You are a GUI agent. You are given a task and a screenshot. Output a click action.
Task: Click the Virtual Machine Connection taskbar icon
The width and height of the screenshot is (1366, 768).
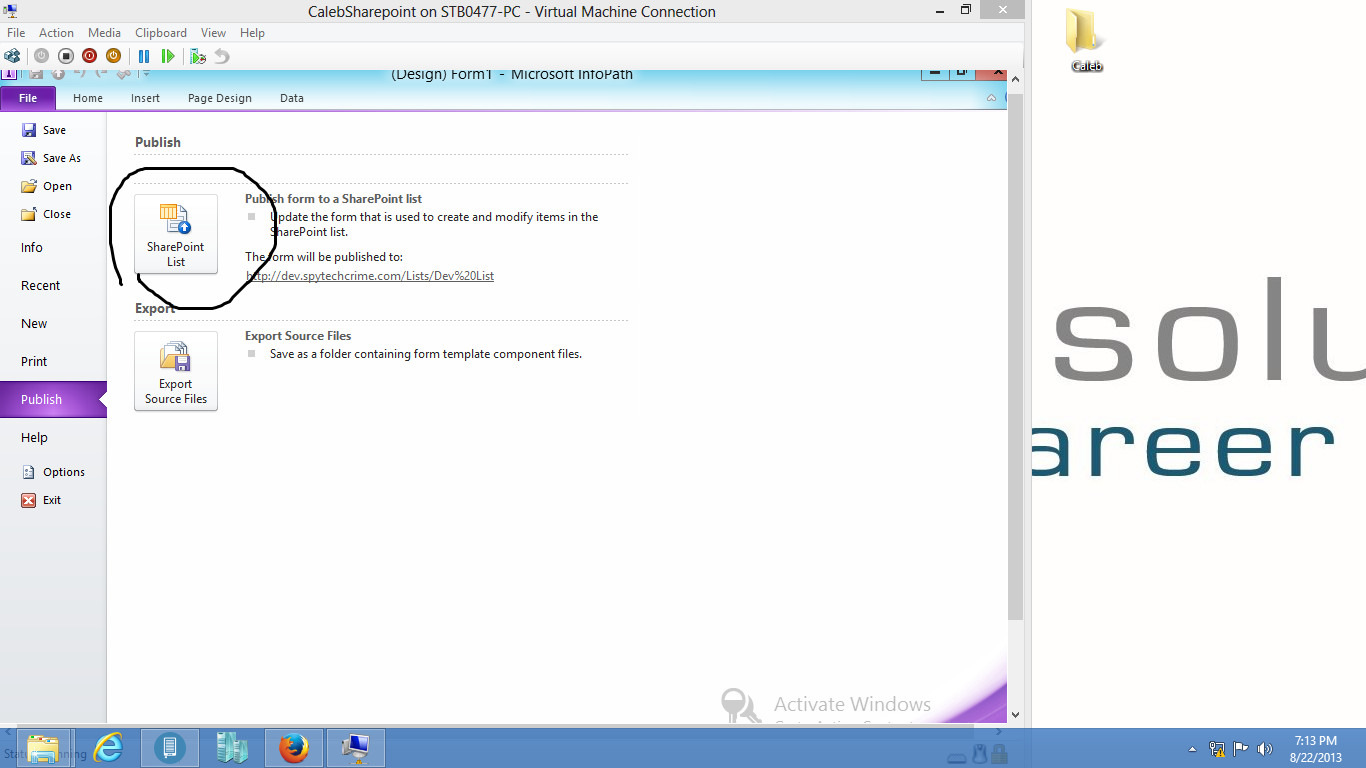(355, 748)
